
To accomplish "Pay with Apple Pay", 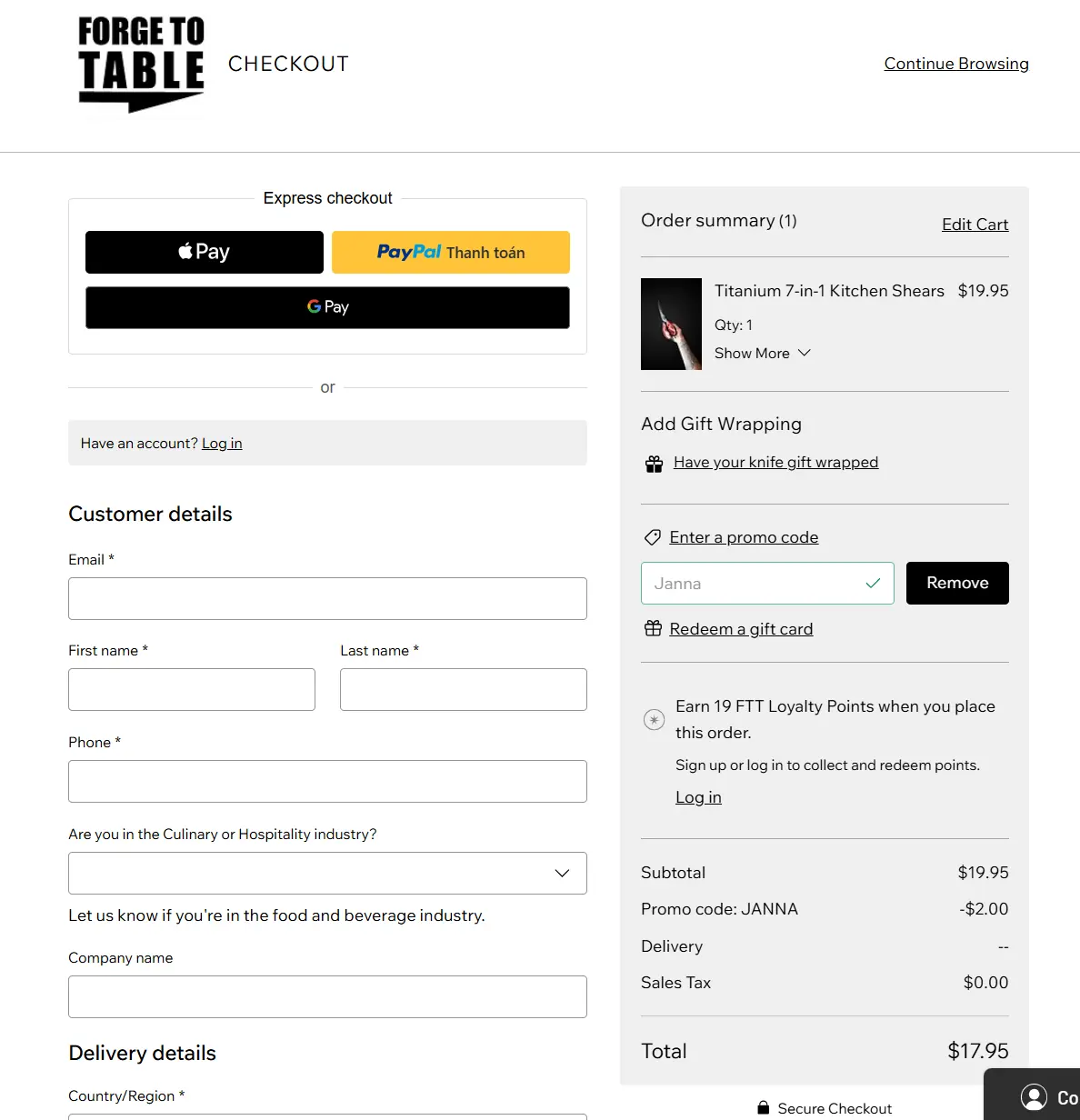I will pos(205,252).
